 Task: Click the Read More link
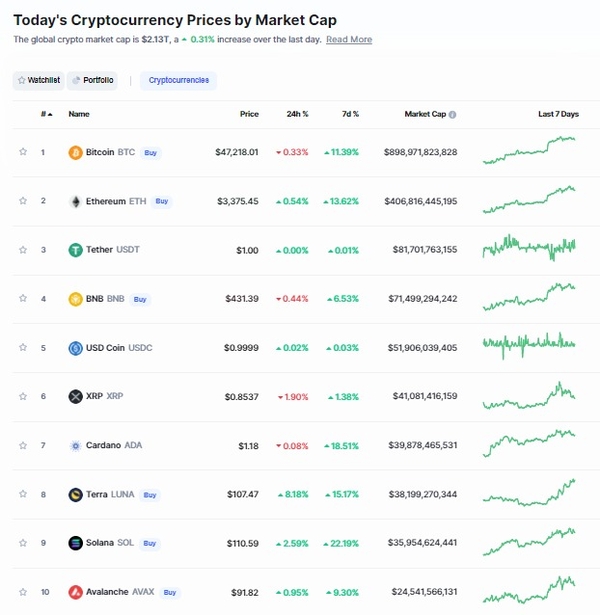349,40
